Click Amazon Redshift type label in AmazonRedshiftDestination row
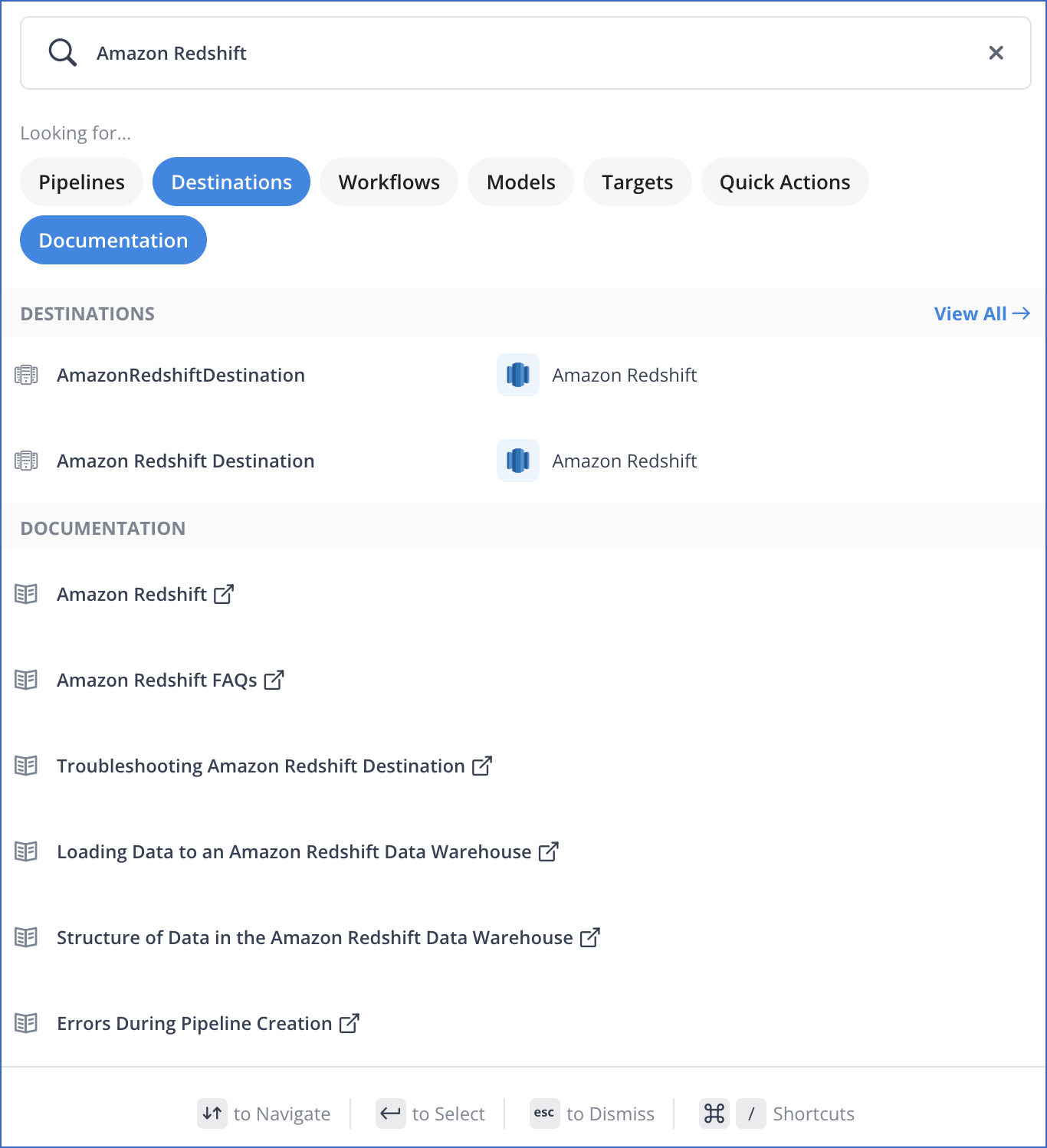The width and height of the screenshot is (1047, 1148). [x=625, y=375]
